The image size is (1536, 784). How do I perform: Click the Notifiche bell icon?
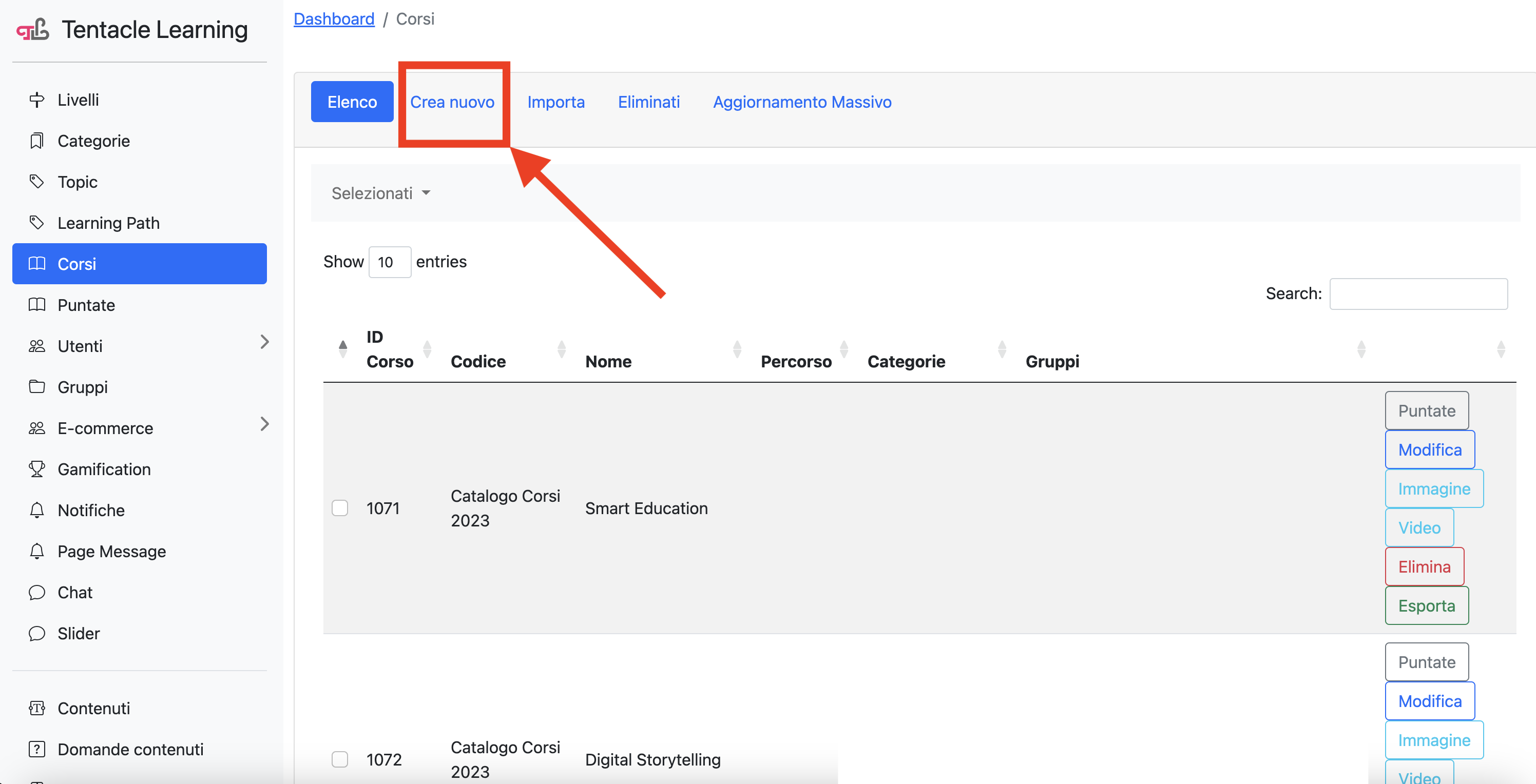pyautogui.click(x=37, y=511)
